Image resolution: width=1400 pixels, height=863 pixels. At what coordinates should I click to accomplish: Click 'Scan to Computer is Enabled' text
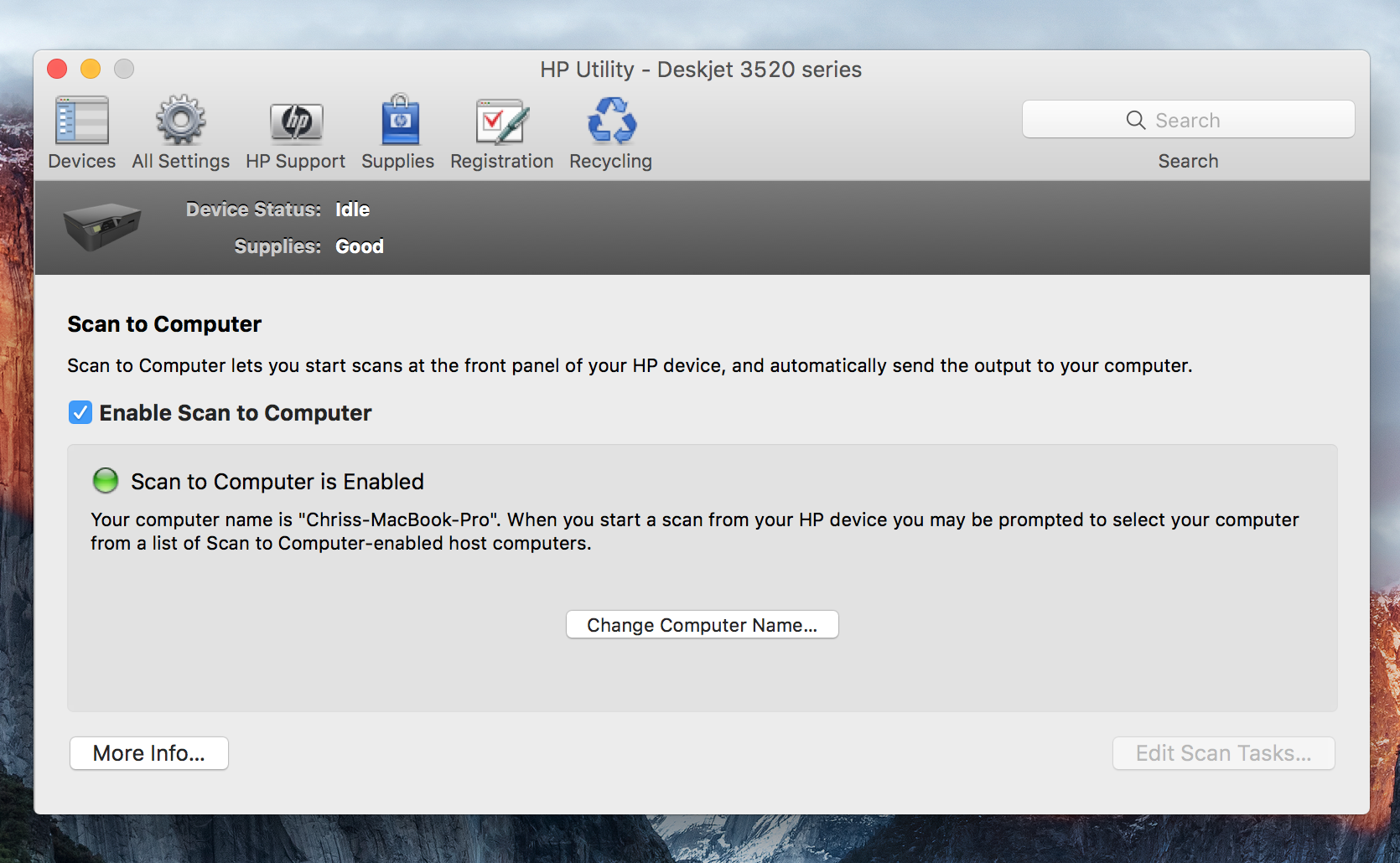(x=277, y=482)
